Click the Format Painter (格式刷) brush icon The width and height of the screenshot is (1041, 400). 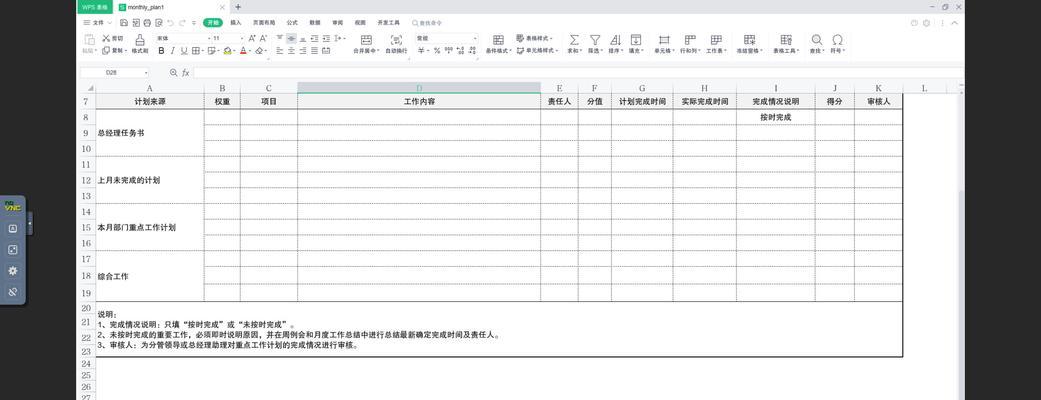tap(140, 39)
